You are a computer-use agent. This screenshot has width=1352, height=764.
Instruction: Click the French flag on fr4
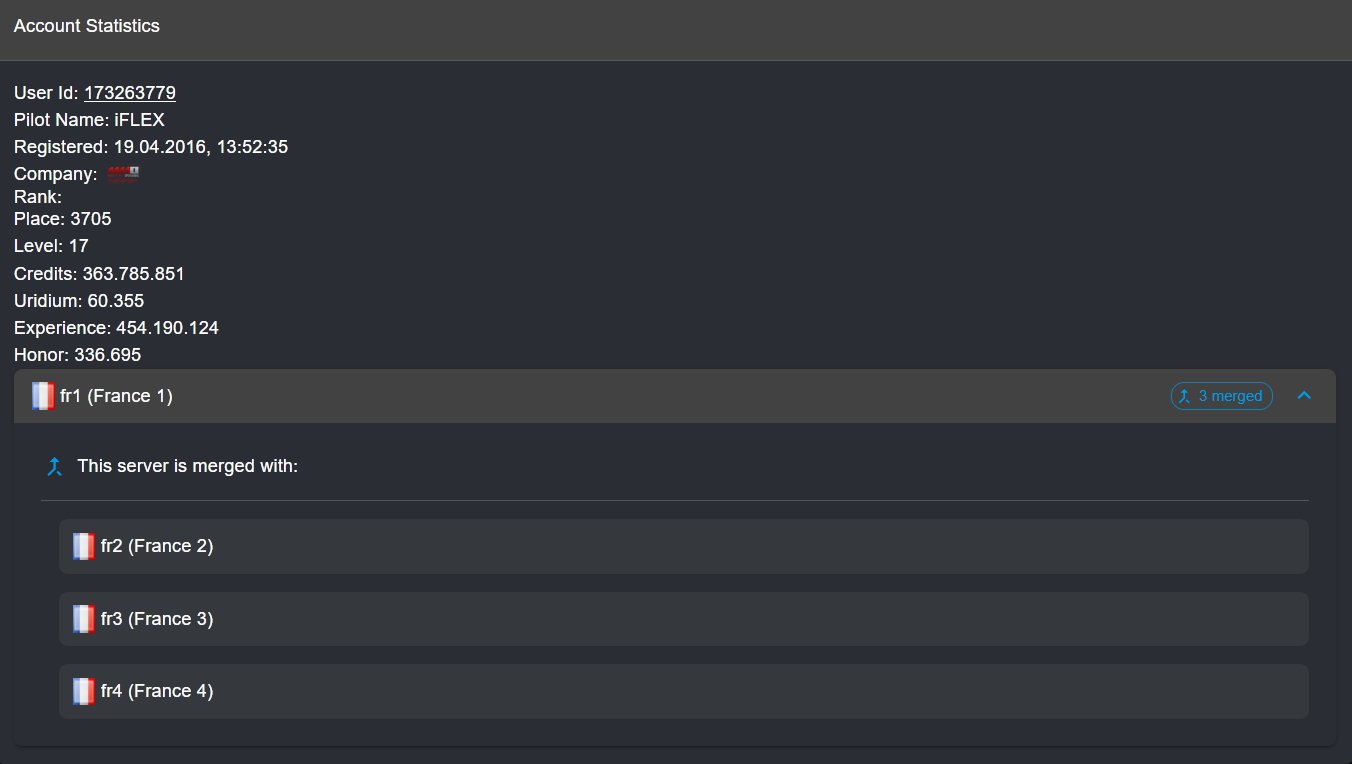coord(84,691)
